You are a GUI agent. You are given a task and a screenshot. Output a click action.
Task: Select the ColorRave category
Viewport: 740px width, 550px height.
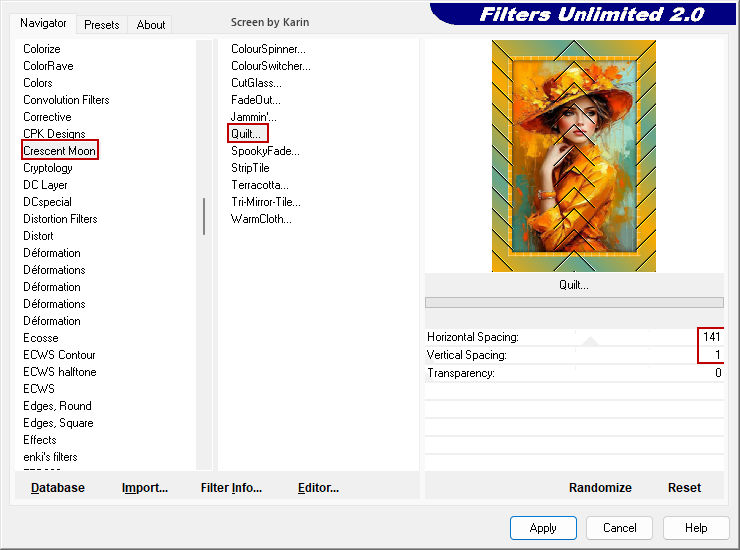click(x=48, y=66)
